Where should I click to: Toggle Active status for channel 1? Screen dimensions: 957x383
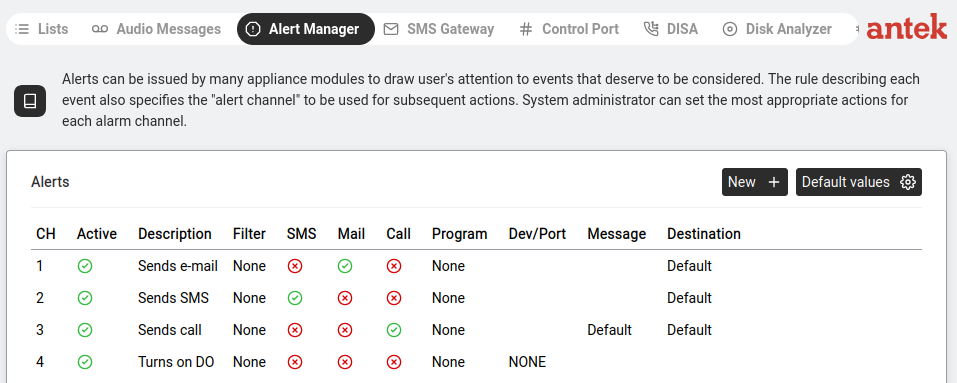85,266
